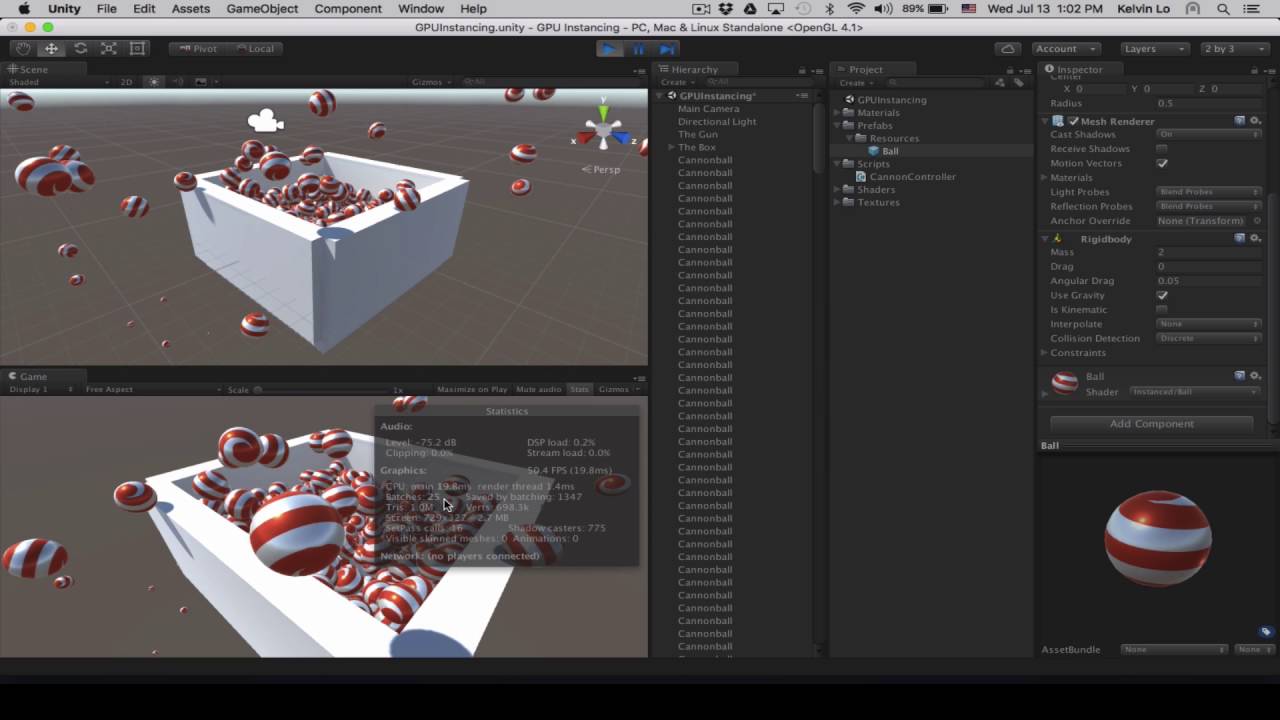Open Rigidbody gear settings menu
Image resolution: width=1280 pixels, height=720 pixels.
point(1256,238)
